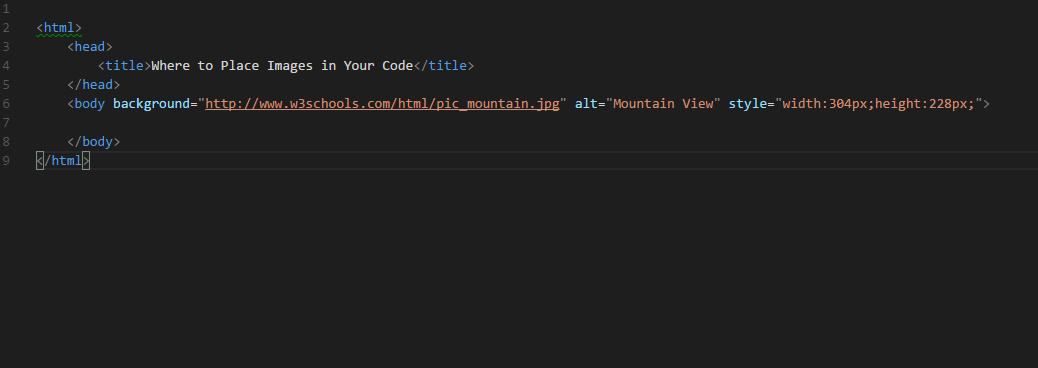Click line number 9 in gutter
Screen dimensions: 1038x368
point(6,161)
